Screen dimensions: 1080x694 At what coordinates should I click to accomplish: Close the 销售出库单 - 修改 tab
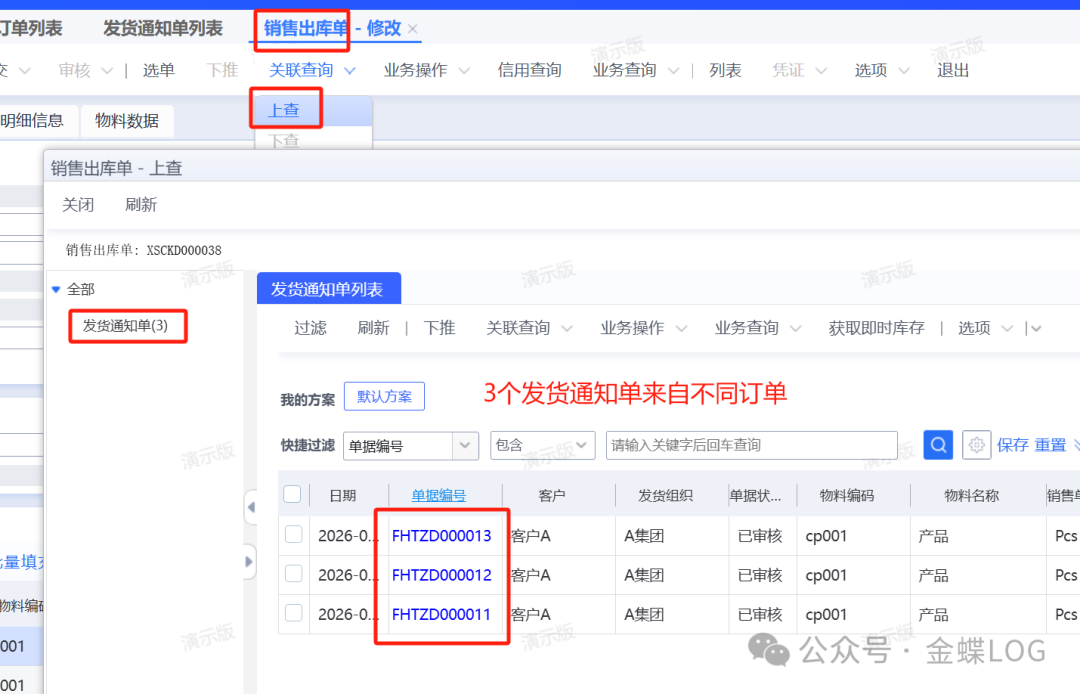pyautogui.click(x=413, y=29)
